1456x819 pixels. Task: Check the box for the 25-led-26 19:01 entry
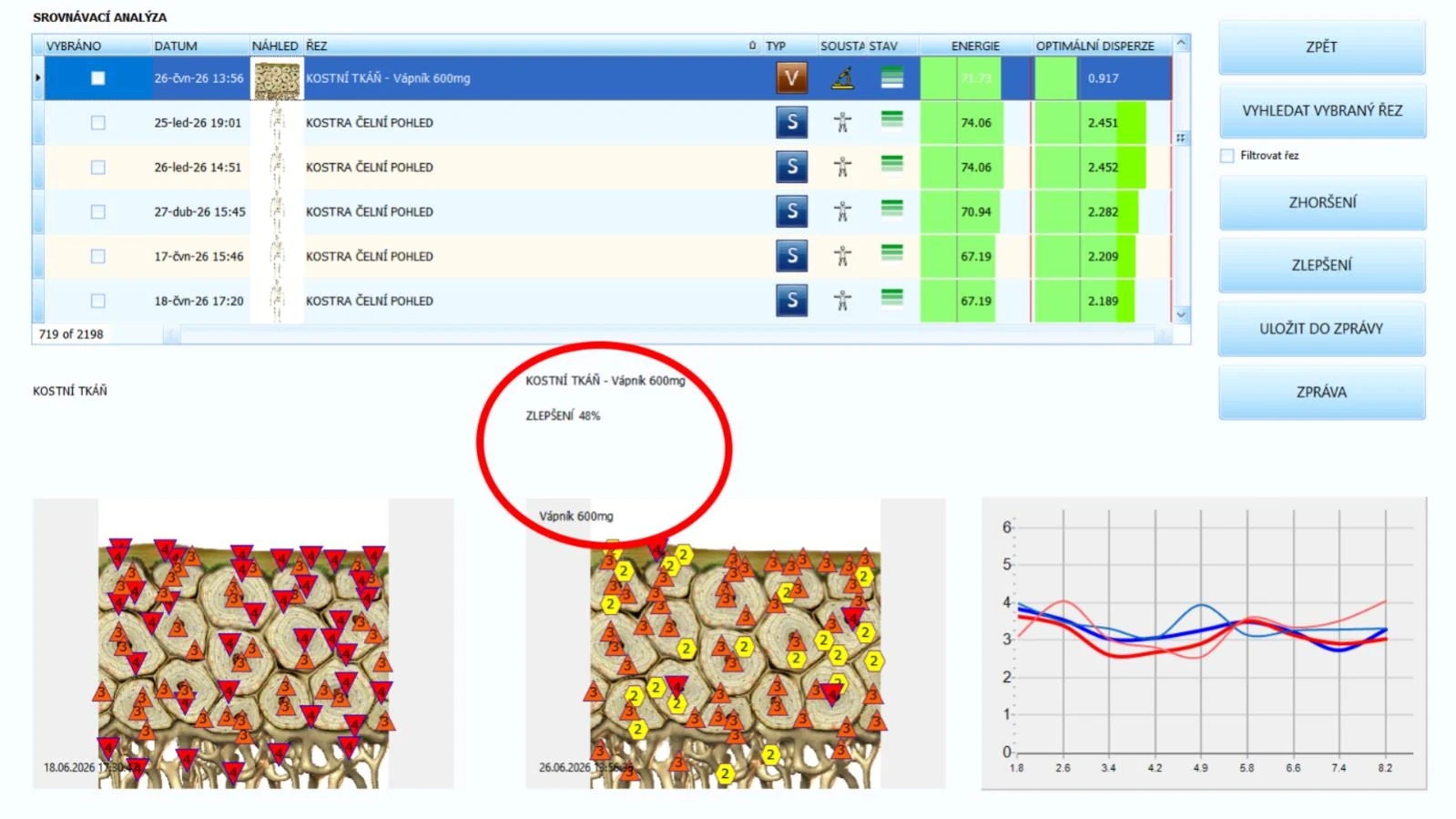(x=98, y=123)
